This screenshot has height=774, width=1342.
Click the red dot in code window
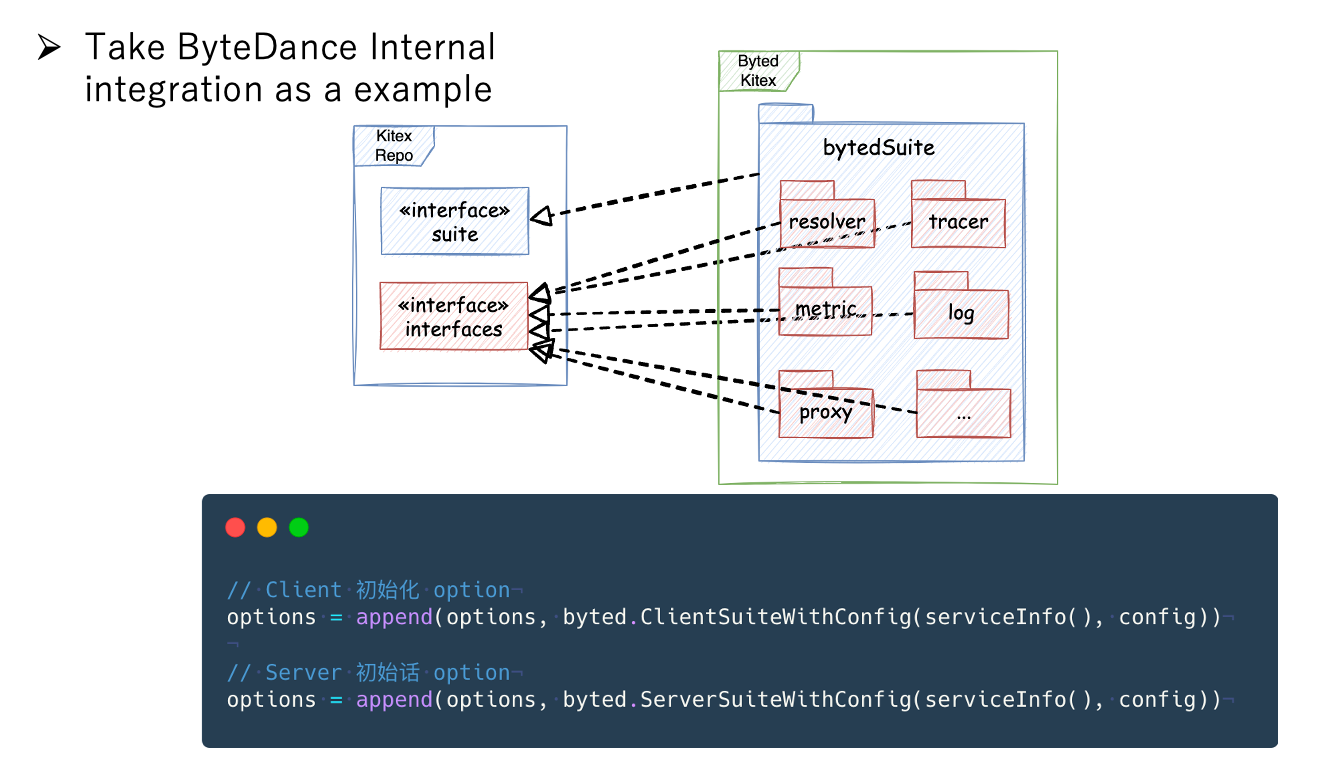coord(236,527)
